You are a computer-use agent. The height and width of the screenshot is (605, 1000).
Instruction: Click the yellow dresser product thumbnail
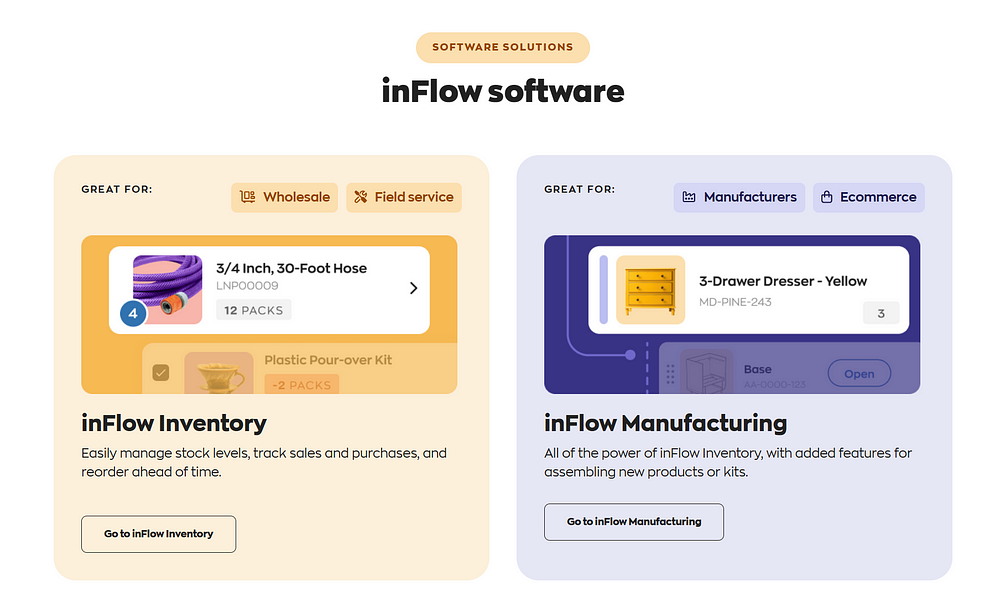[651, 289]
